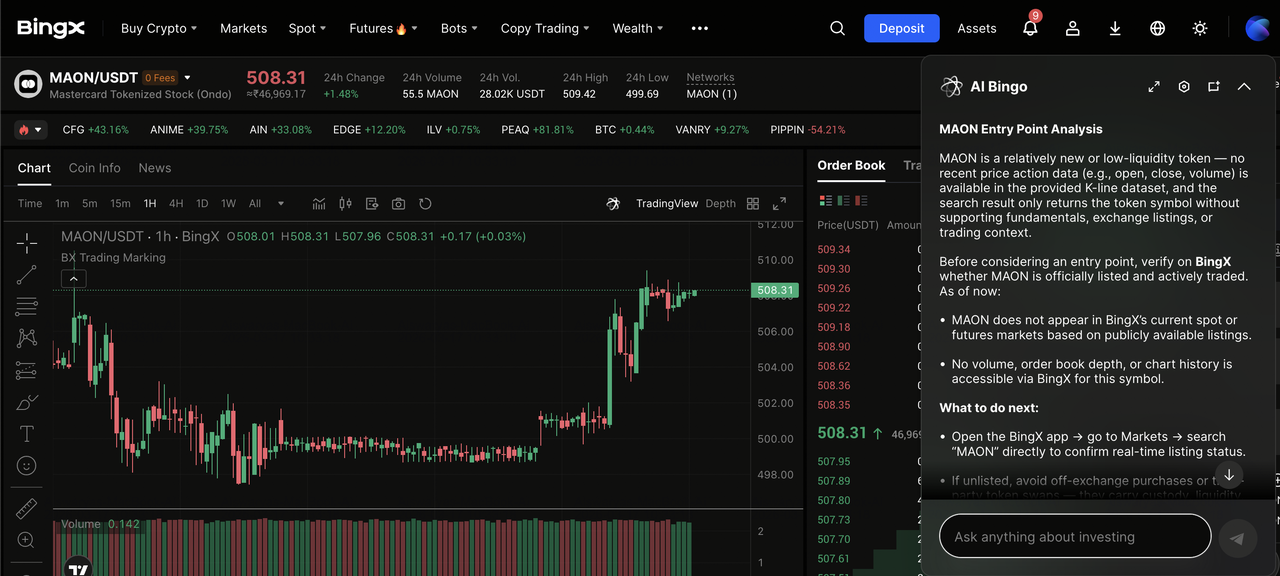Switch chart to Depth view
Screen dimensions: 1280x576
tap(720, 204)
